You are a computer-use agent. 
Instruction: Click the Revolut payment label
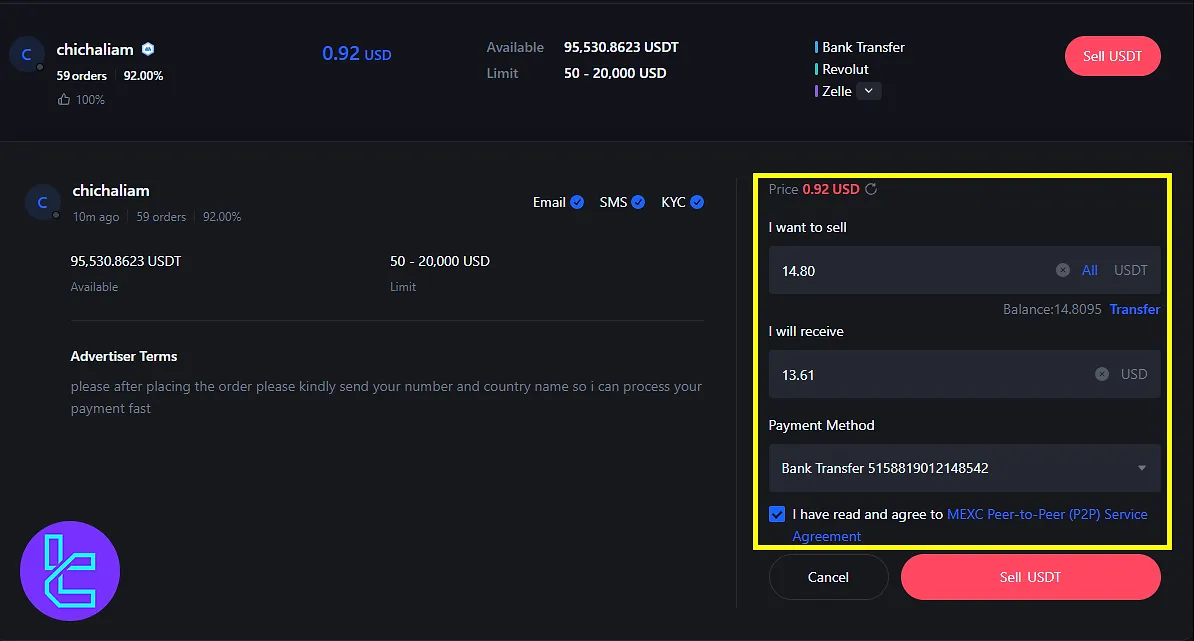click(845, 69)
